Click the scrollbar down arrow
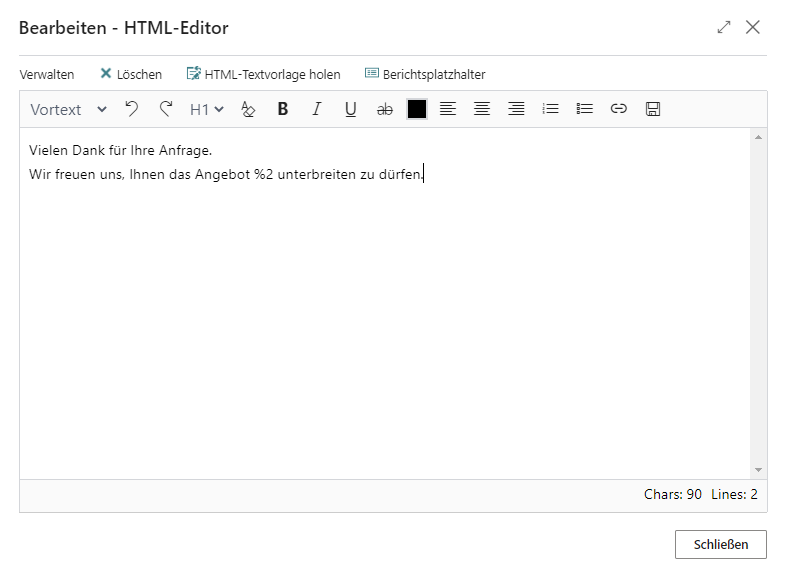The image size is (786, 579). (x=758, y=470)
